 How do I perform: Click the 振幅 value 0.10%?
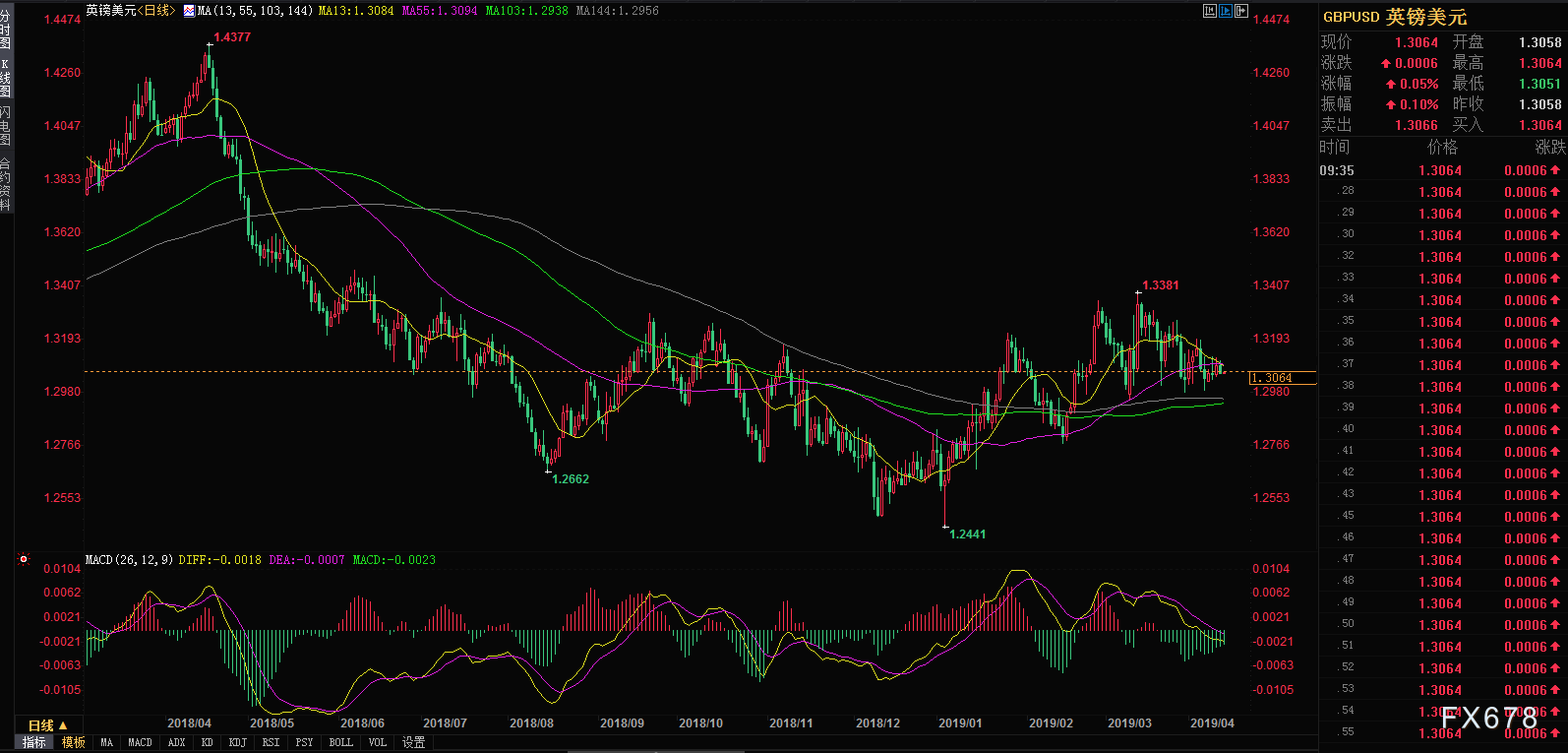(1419, 104)
